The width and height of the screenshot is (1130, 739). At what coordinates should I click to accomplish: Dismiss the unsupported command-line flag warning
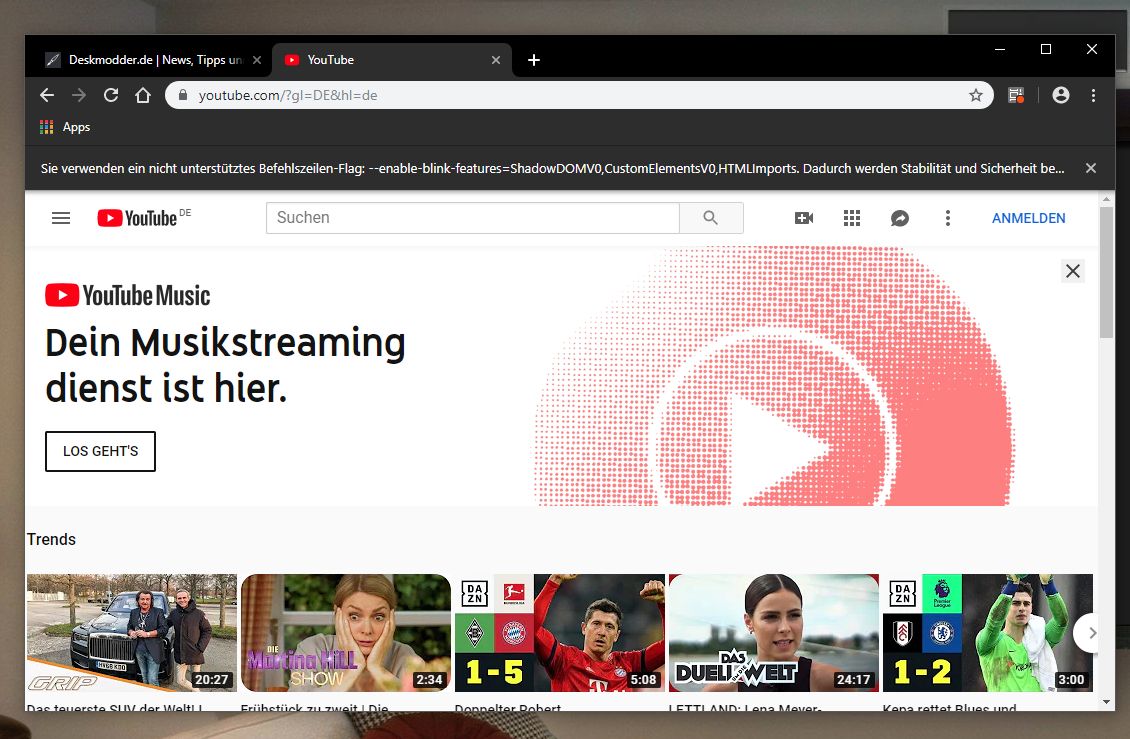tap(1091, 168)
